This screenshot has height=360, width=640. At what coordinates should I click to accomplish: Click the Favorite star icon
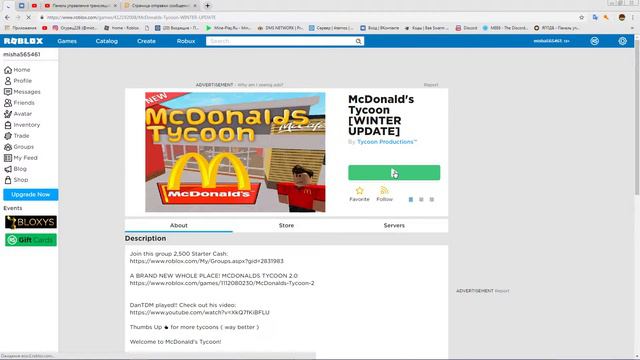click(x=359, y=191)
